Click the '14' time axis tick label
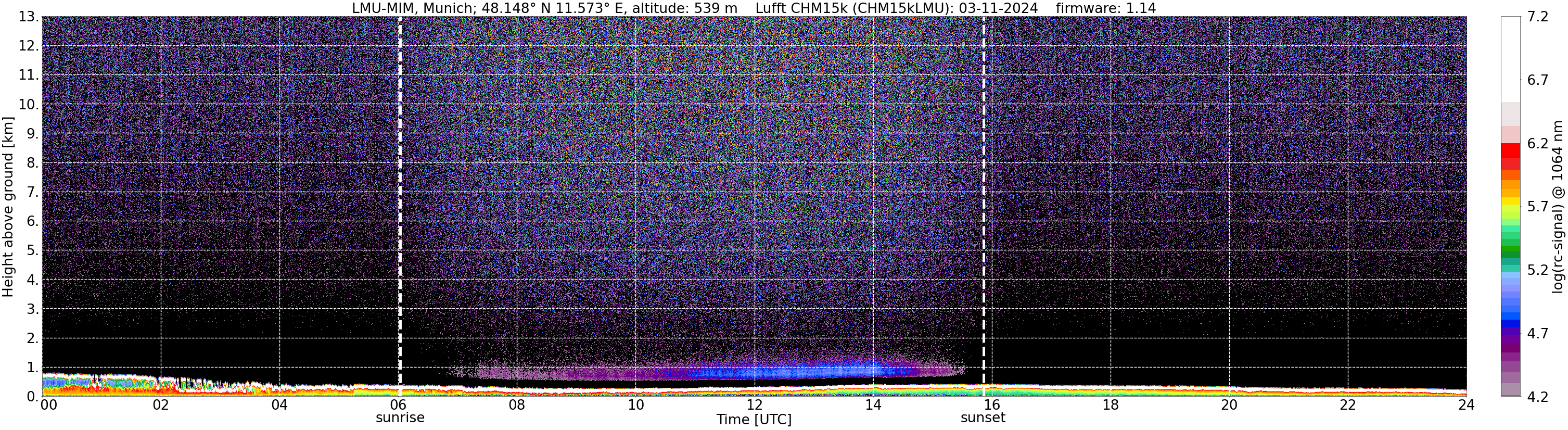 click(873, 405)
